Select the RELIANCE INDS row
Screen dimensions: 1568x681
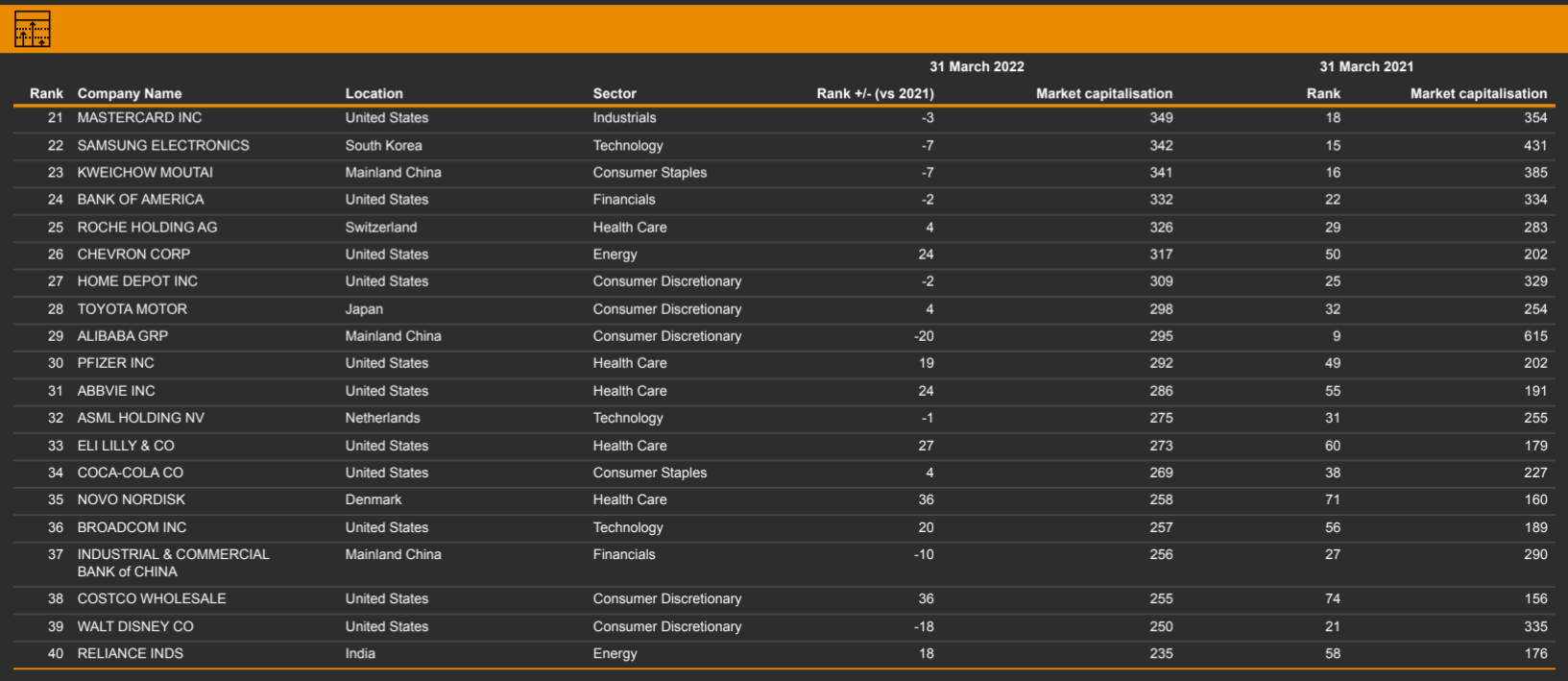point(131,653)
